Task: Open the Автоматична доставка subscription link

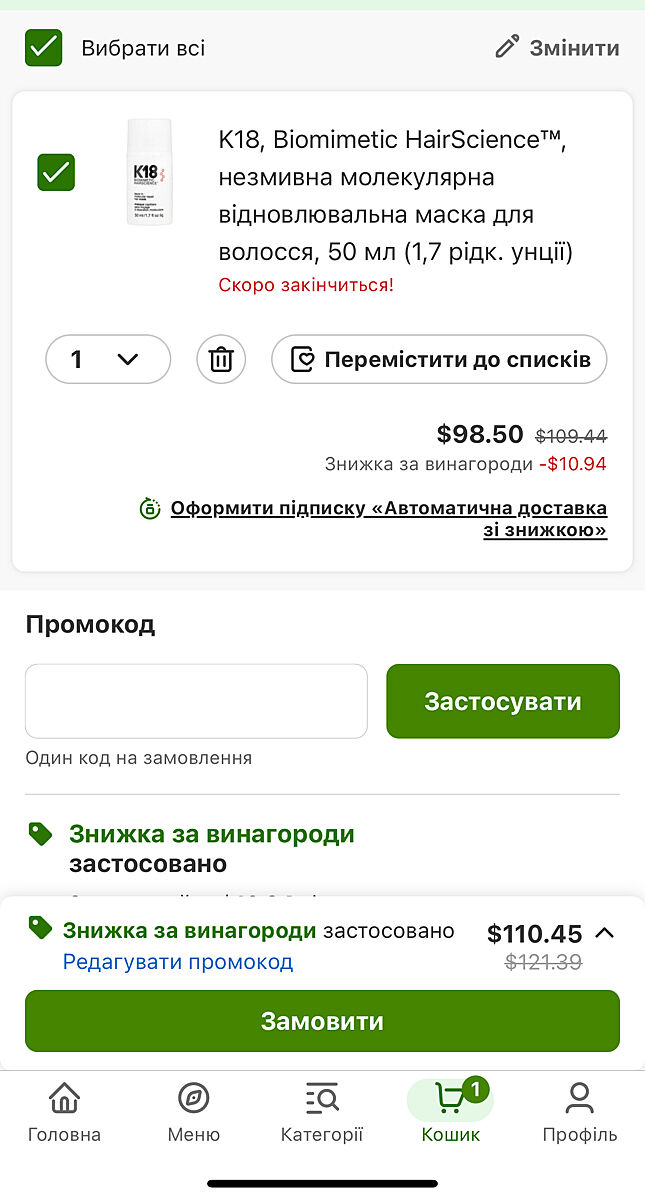Action: point(388,518)
